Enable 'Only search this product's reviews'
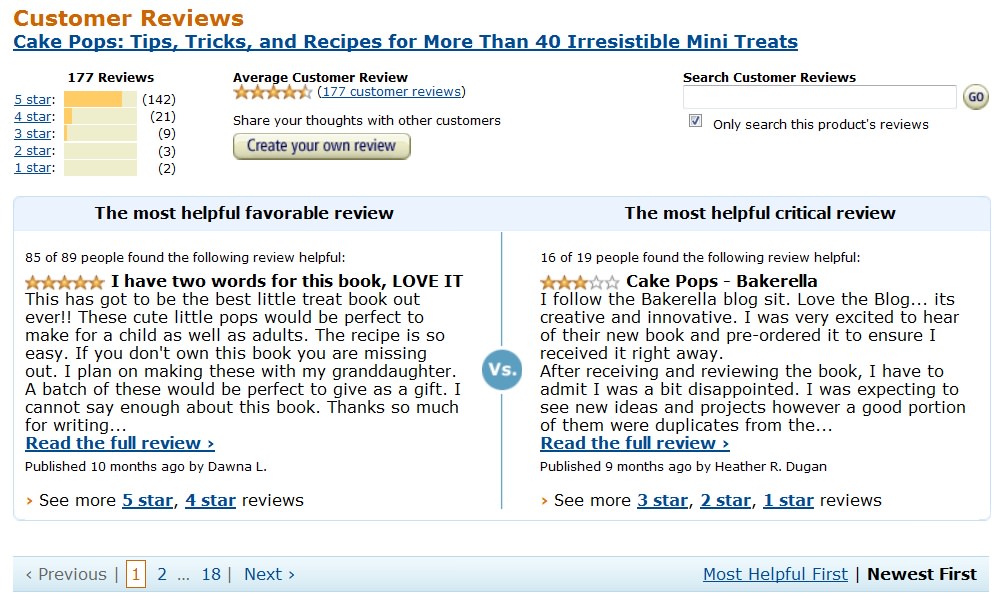The image size is (1003, 606). 694,122
